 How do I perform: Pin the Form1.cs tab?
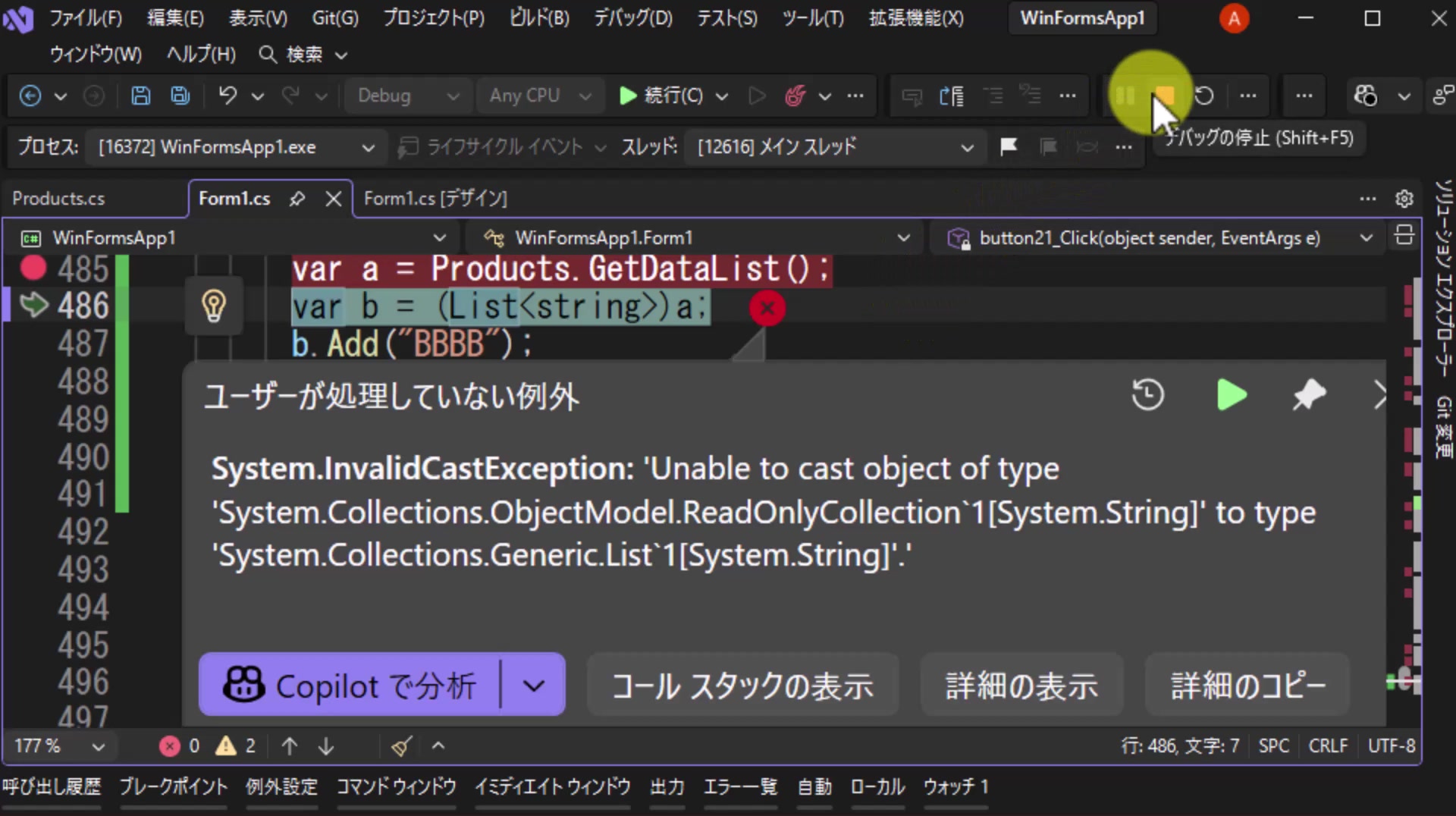point(297,199)
